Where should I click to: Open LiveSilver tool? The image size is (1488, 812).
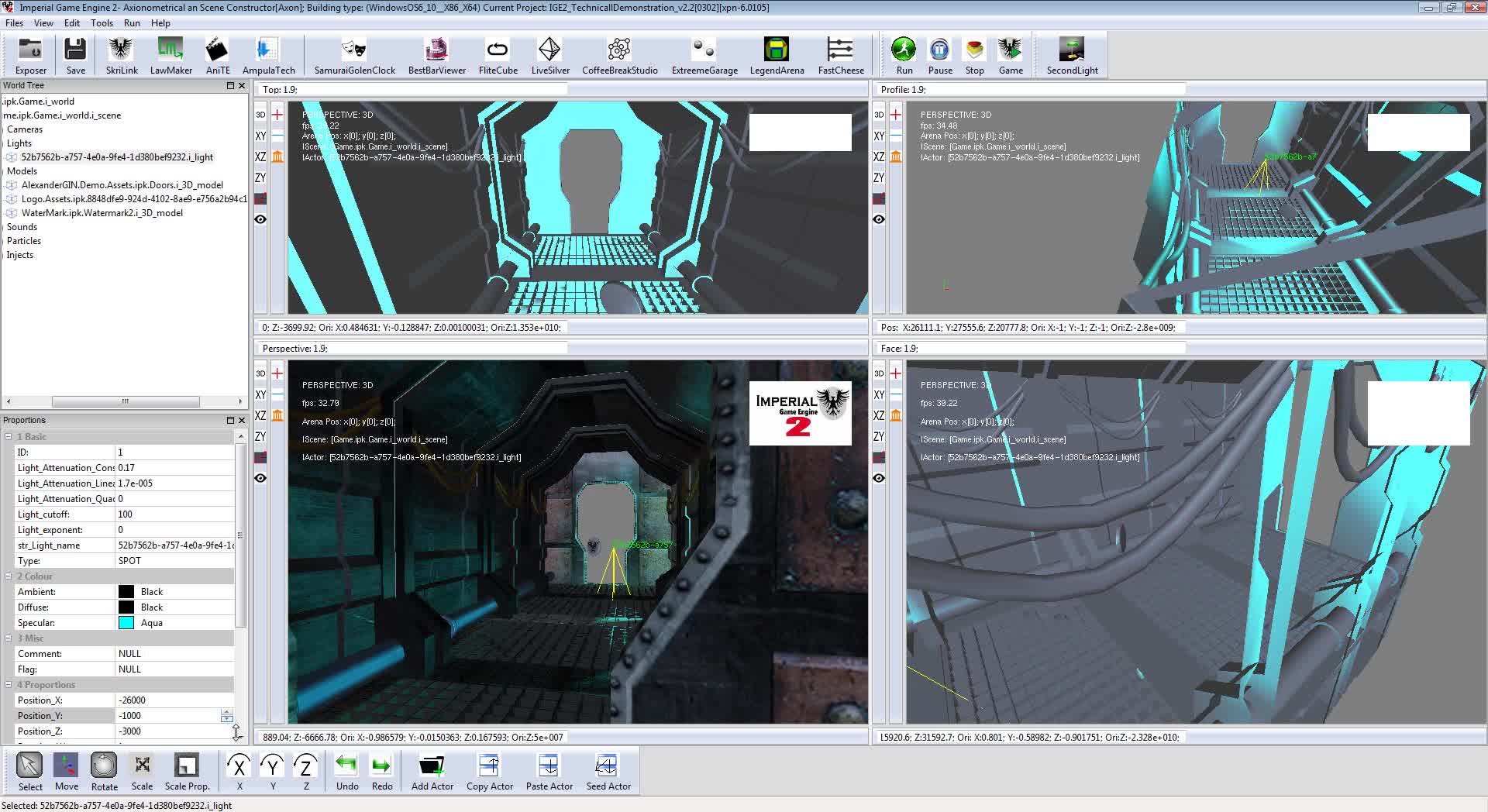[x=550, y=56]
